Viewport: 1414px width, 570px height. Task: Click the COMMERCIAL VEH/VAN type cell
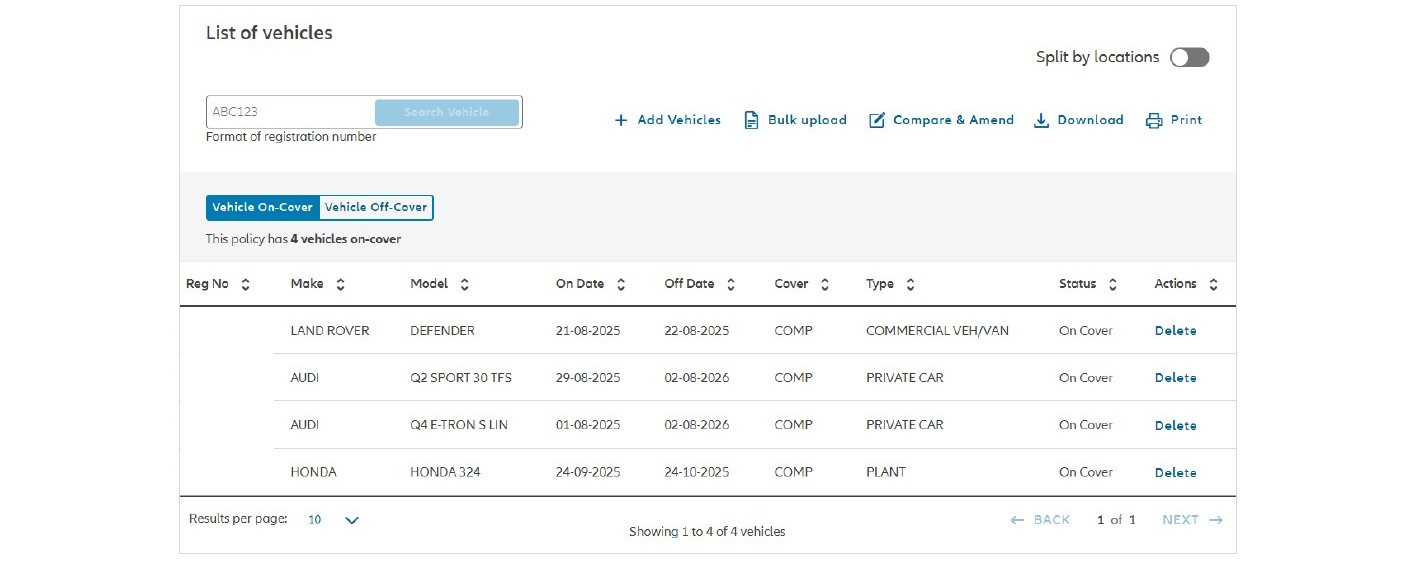point(937,331)
